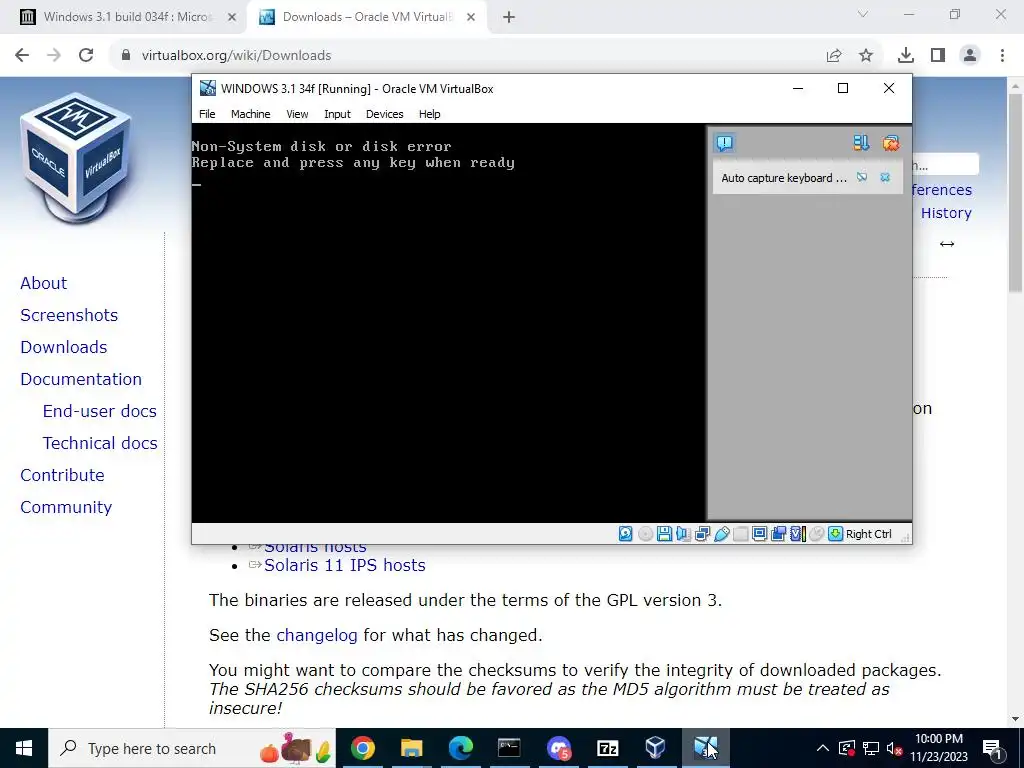Screen dimensions: 1024x768
Task: Open the Technical docs link
Action: click(100, 443)
